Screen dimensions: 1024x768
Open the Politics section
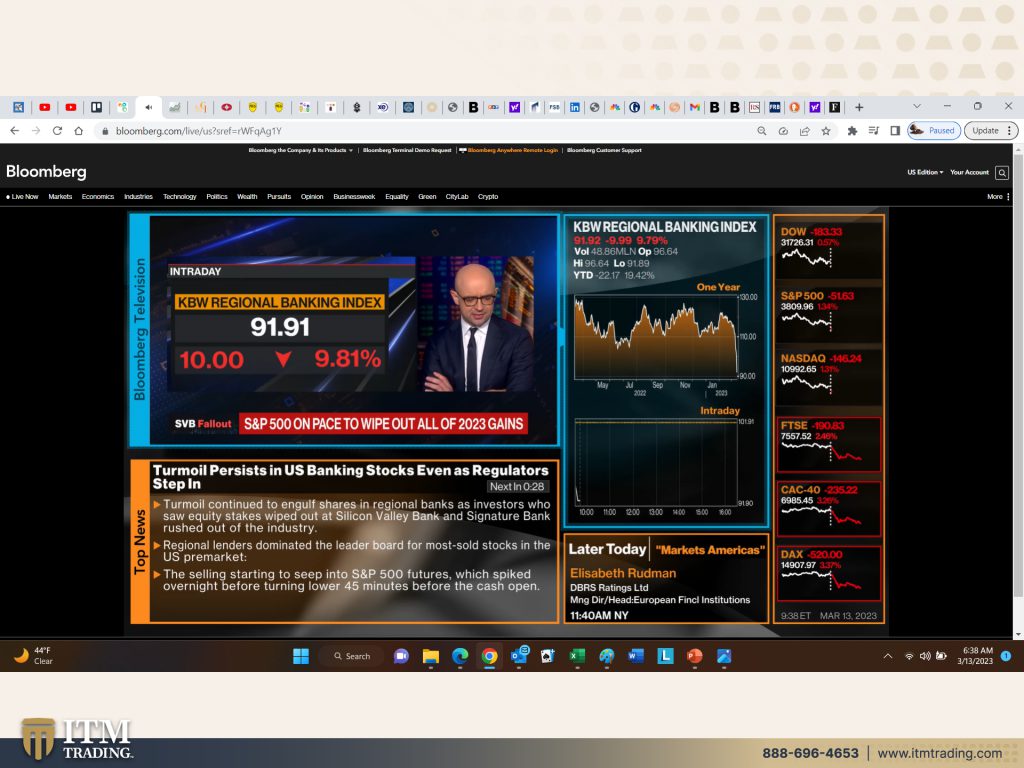click(x=217, y=197)
